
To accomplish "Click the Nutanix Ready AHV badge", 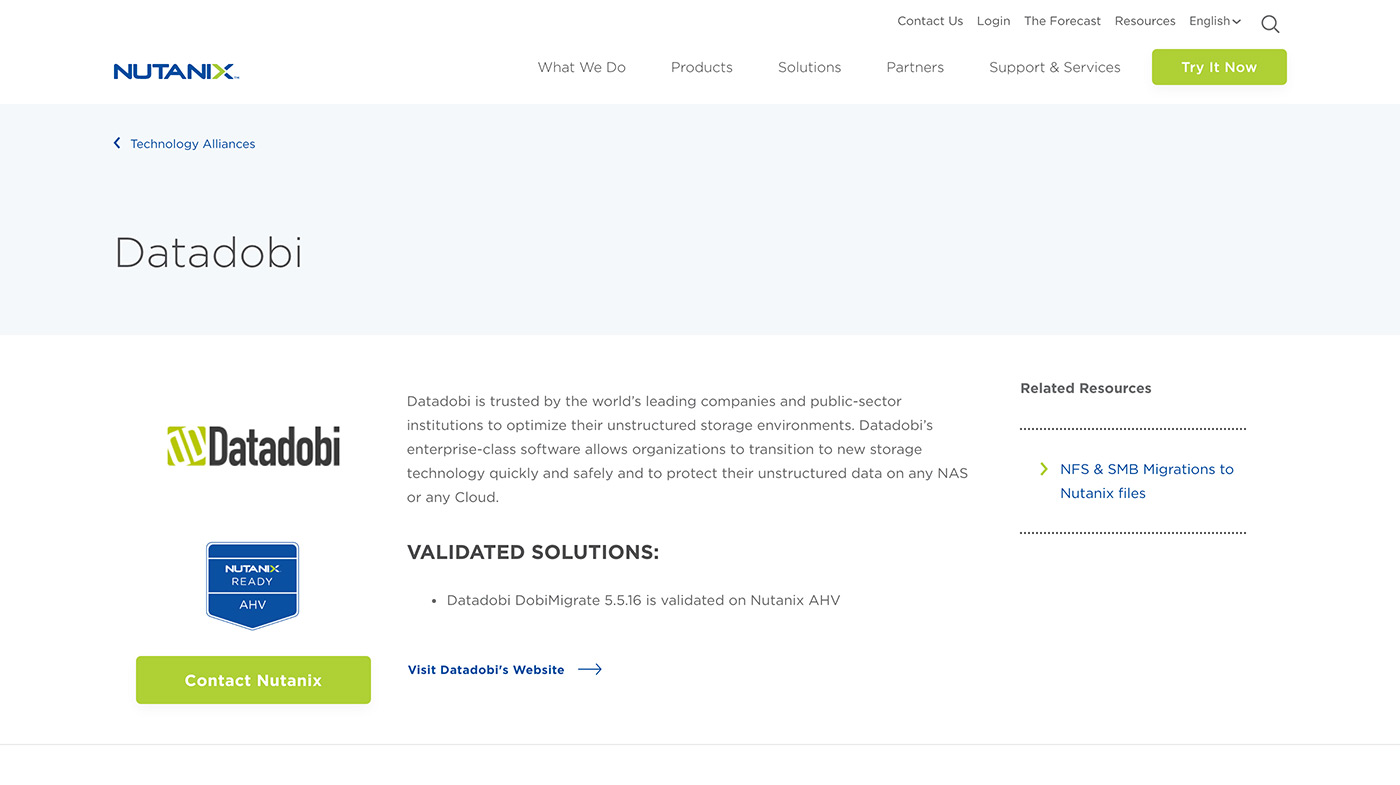I will tap(252, 585).
